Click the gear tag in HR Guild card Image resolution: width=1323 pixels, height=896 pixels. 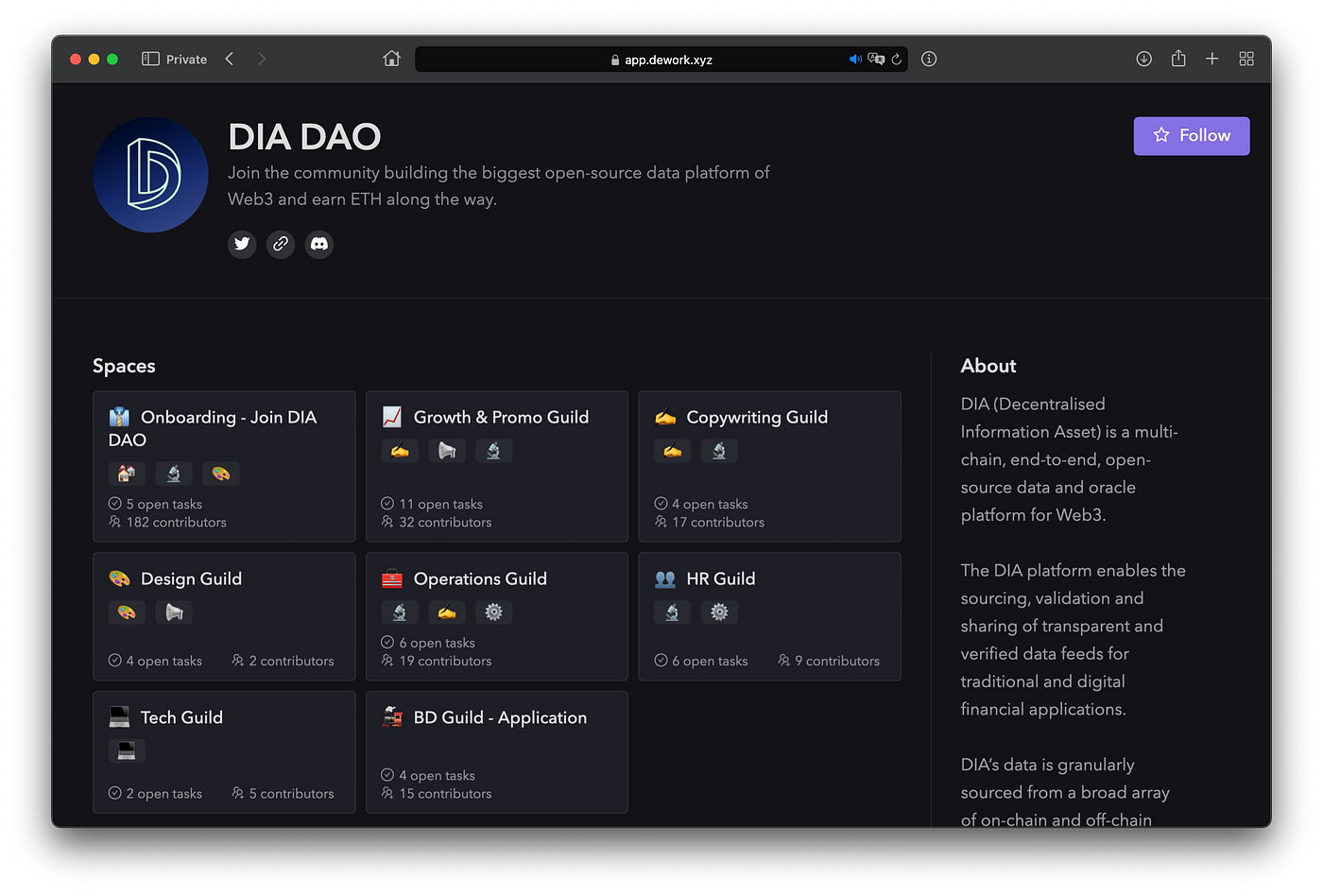coord(719,612)
